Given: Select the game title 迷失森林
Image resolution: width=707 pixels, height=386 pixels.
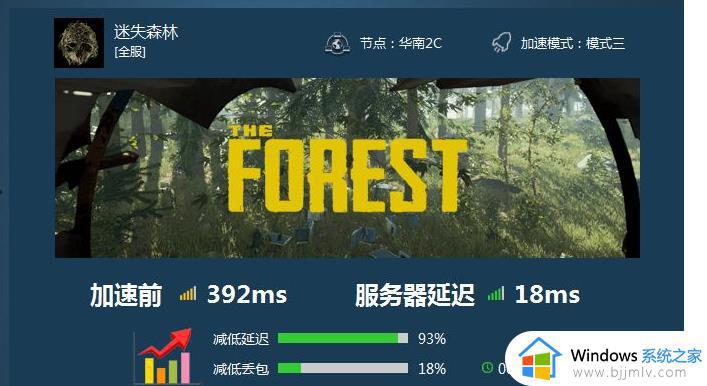Looking at the screenshot, I should point(146,32).
